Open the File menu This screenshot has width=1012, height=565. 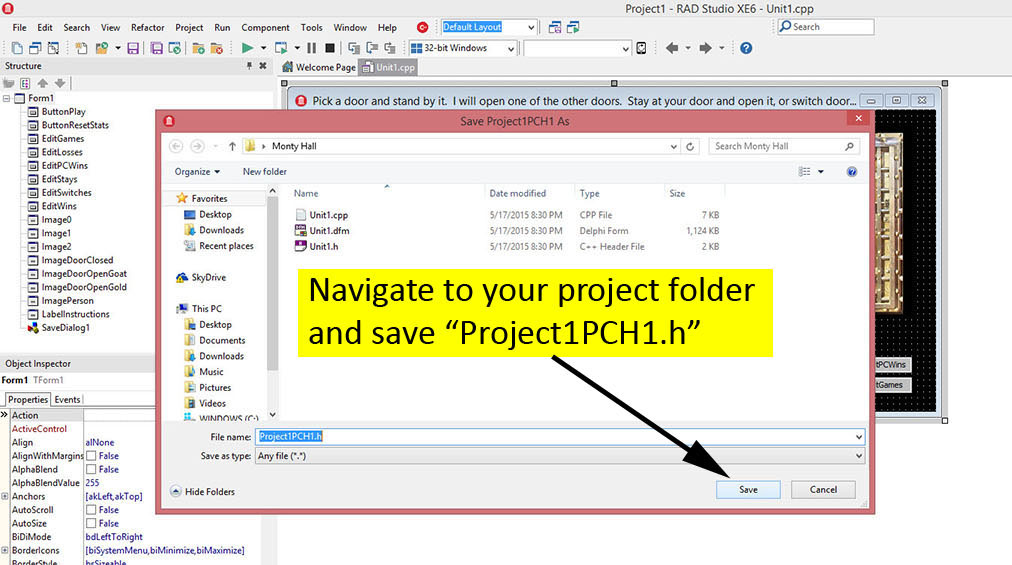point(19,27)
